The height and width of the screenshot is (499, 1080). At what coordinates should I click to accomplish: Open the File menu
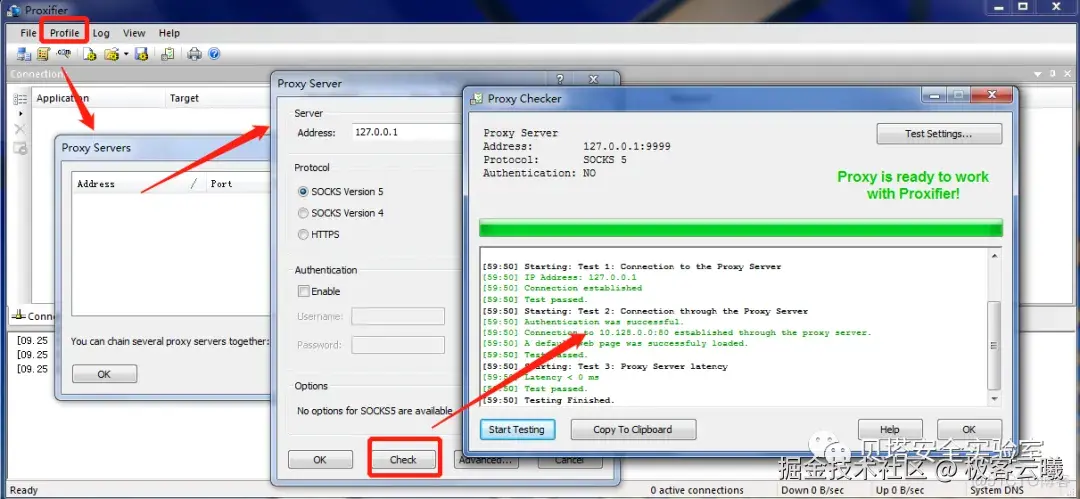pyautogui.click(x=28, y=33)
